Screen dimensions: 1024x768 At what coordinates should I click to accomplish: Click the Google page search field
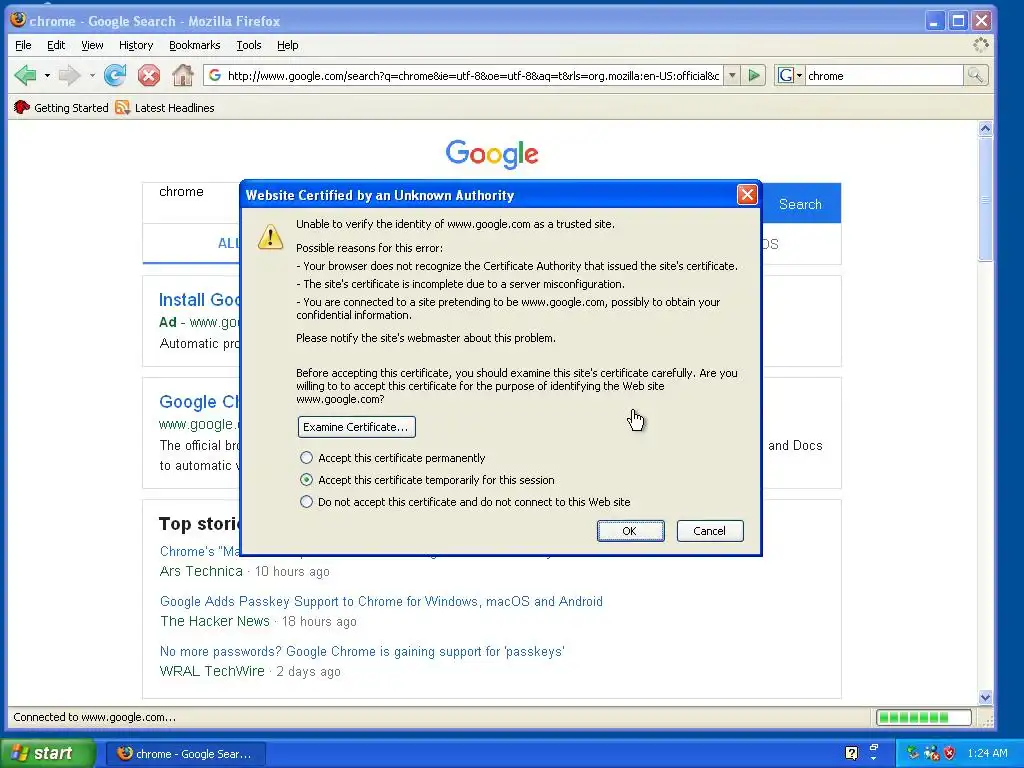click(192, 203)
